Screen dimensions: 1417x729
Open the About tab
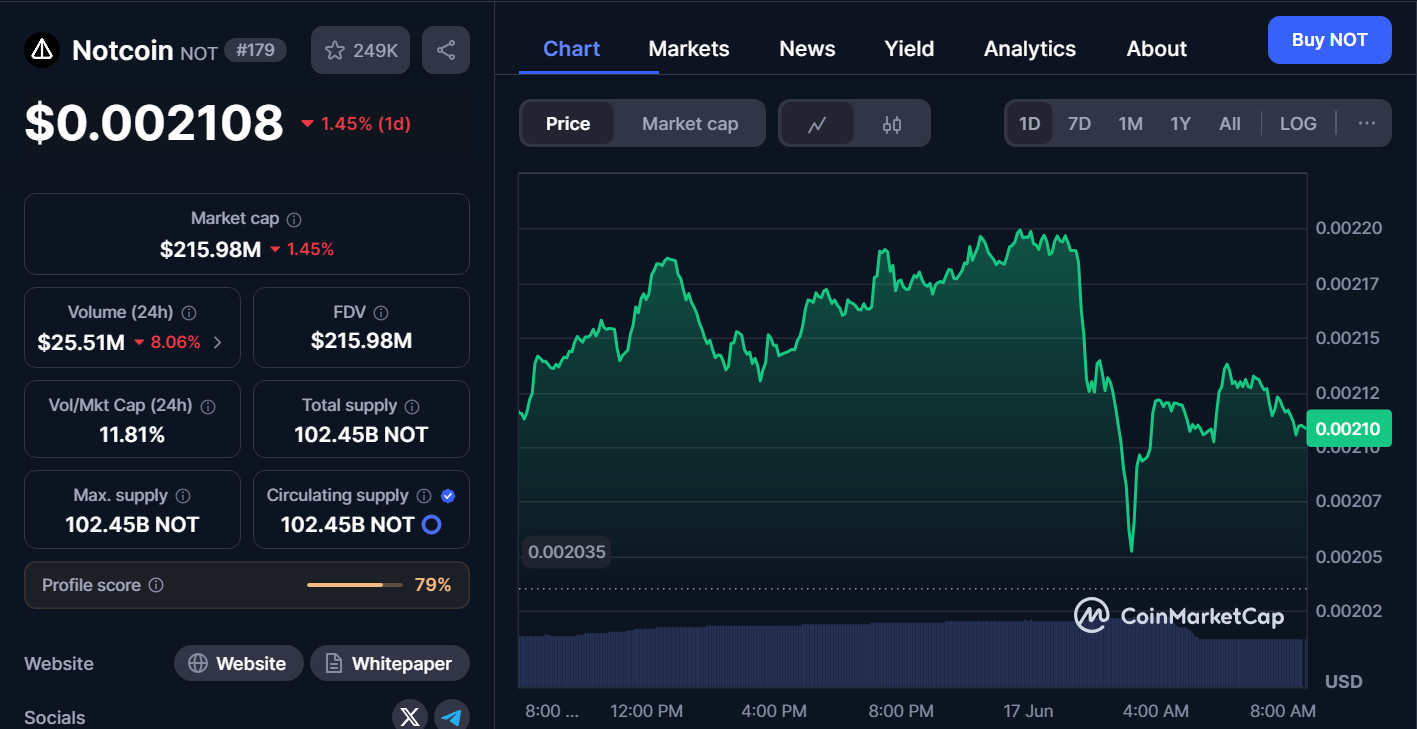point(1157,48)
